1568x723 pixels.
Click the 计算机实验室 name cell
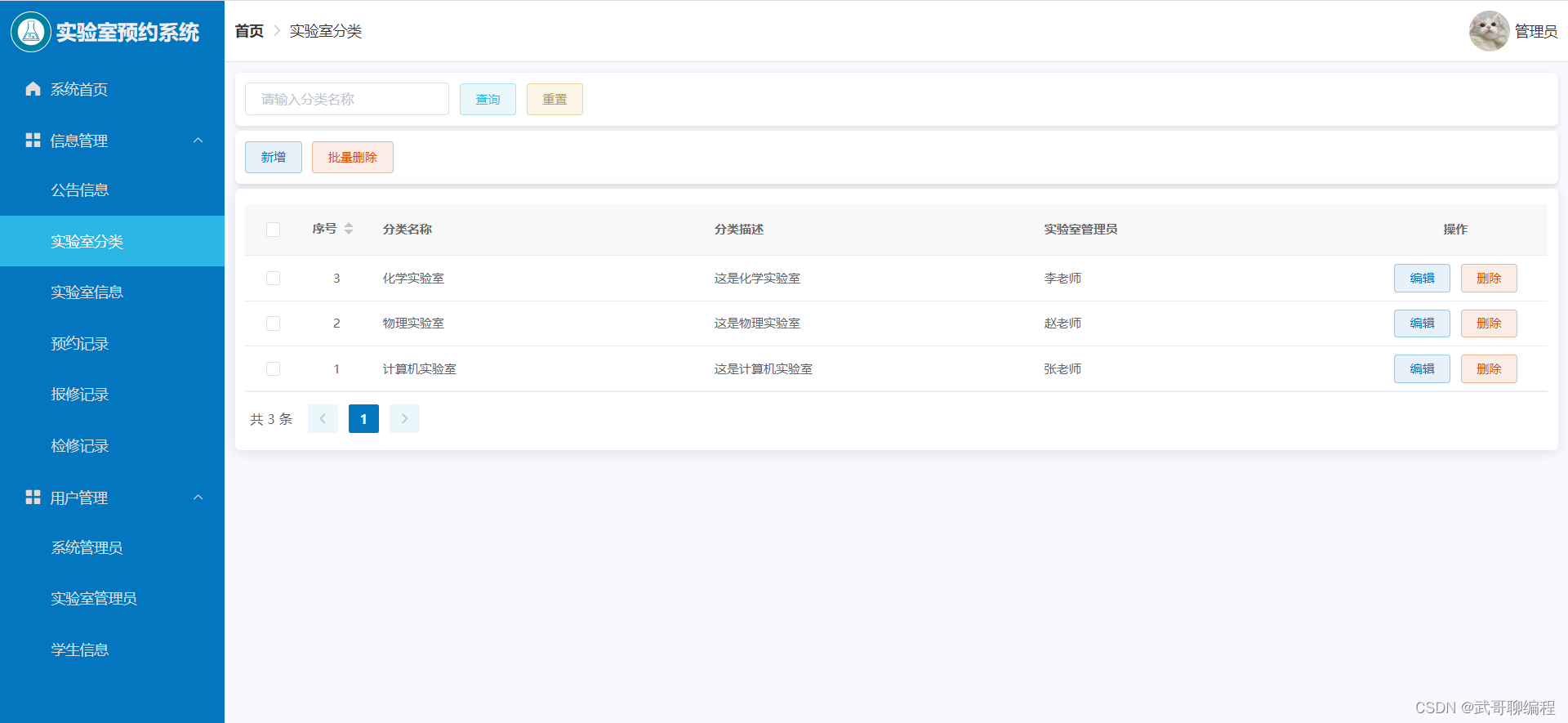pyautogui.click(x=420, y=369)
